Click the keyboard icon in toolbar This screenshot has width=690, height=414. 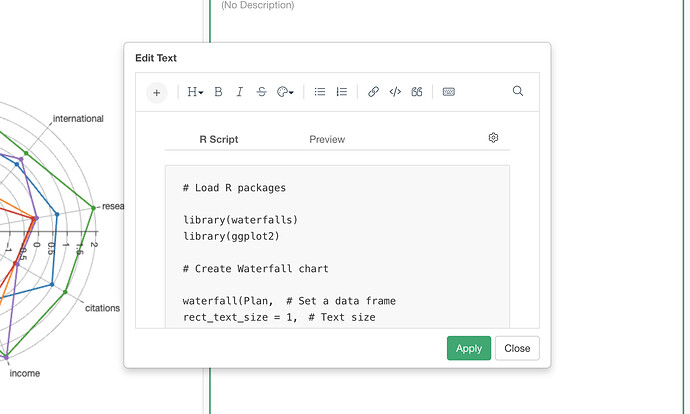(449, 92)
